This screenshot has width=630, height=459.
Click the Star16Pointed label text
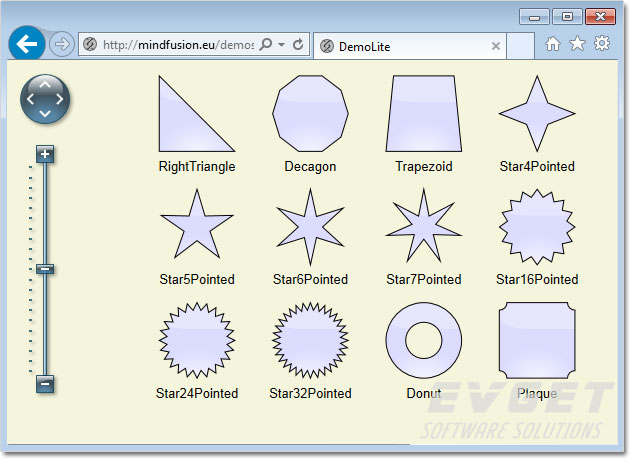pos(537,279)
